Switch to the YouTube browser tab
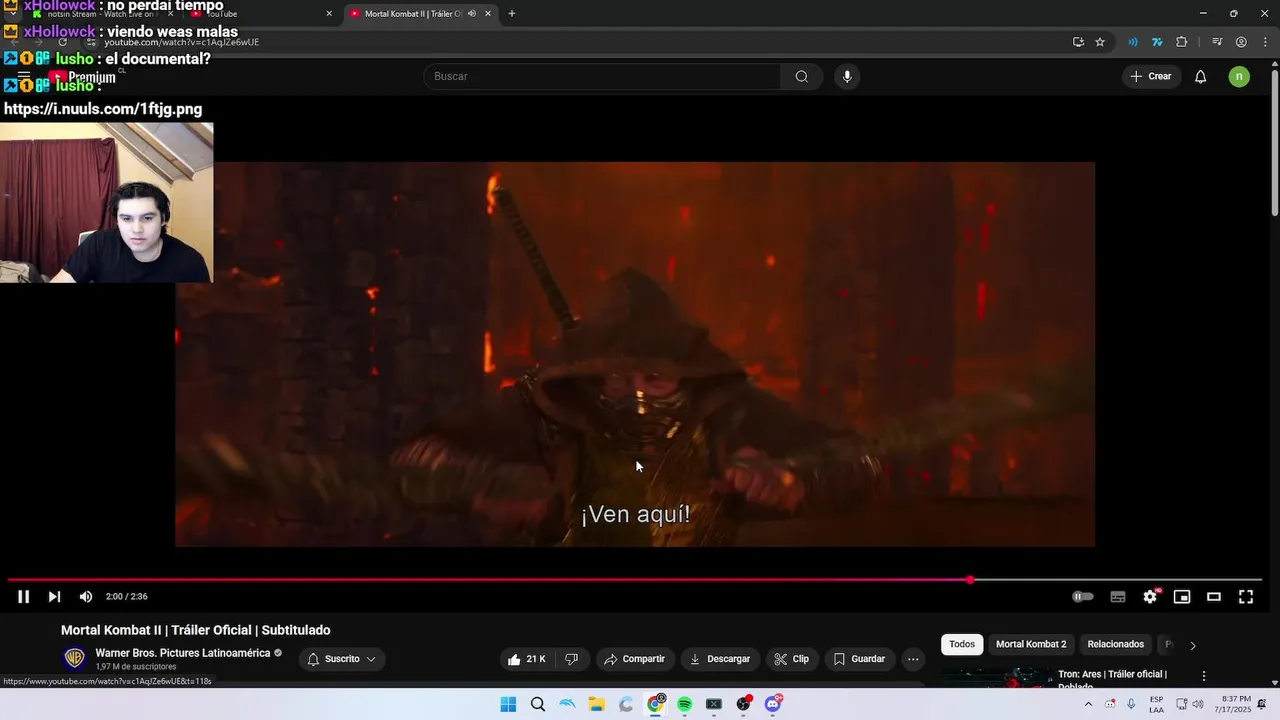 click(260, 14)
